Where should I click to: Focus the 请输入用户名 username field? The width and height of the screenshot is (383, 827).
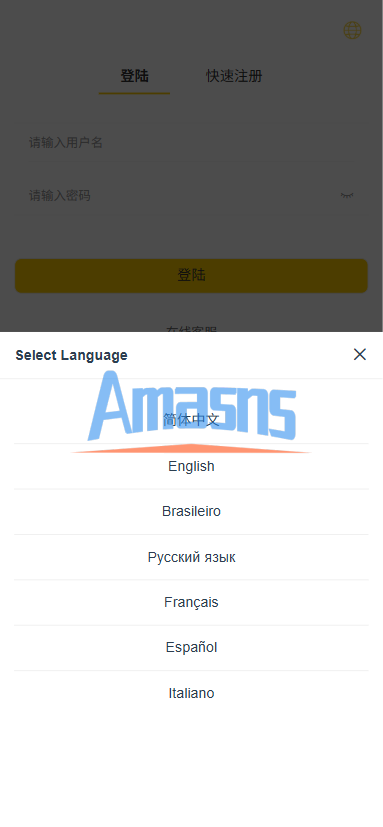point(192,142)
